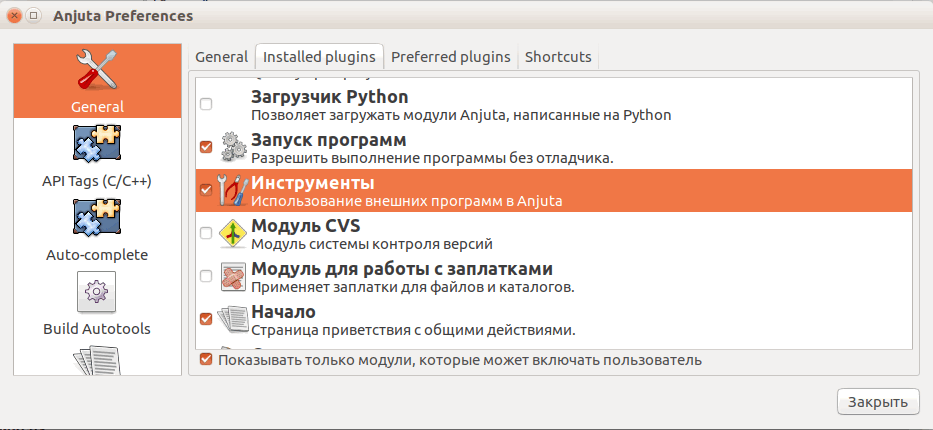
Task: Select the Модуль CVS plugin title
Action: (305, 226)
